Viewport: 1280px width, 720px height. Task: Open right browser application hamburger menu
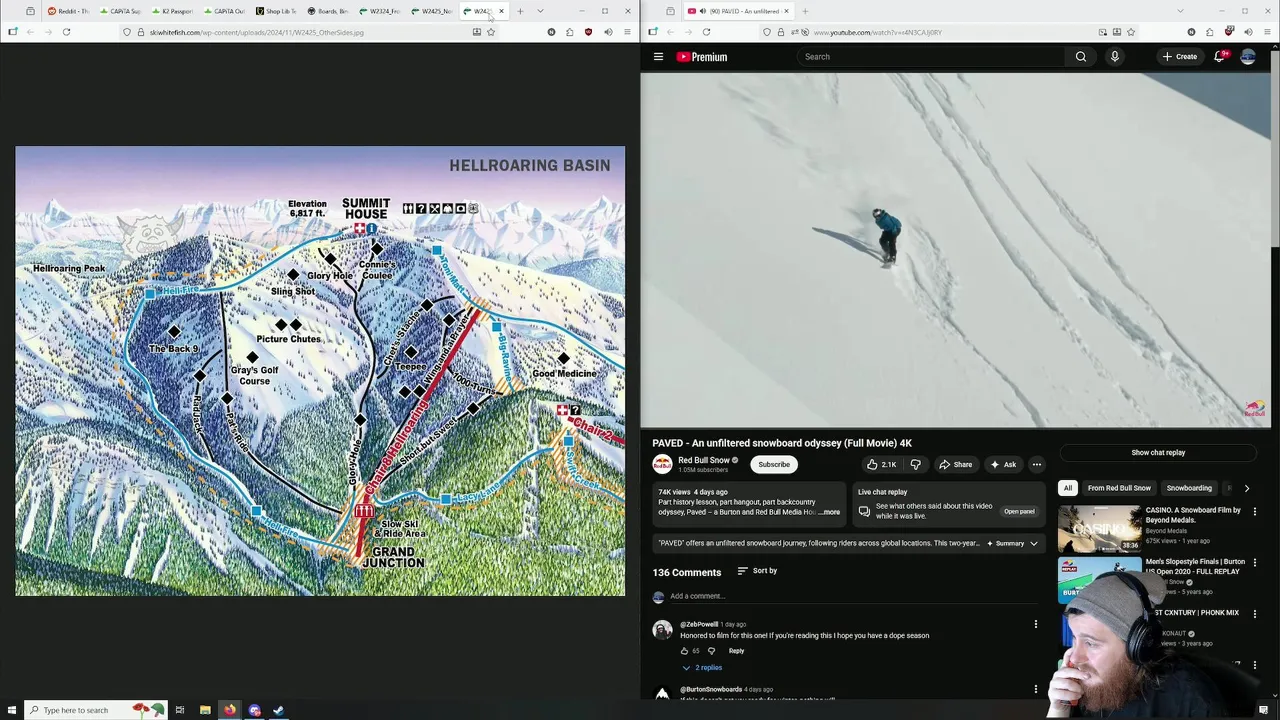click(x=1267, y=32)
